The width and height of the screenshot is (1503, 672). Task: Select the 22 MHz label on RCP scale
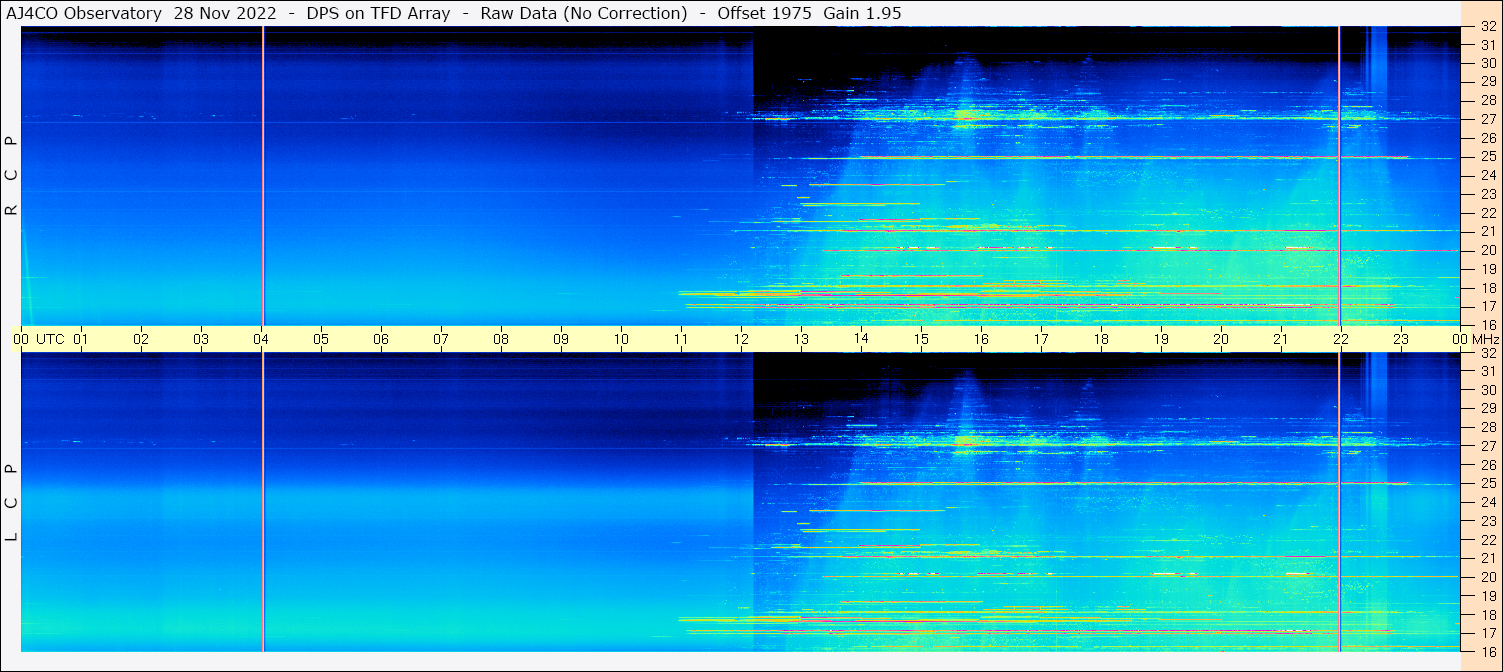coord(1488,213)
